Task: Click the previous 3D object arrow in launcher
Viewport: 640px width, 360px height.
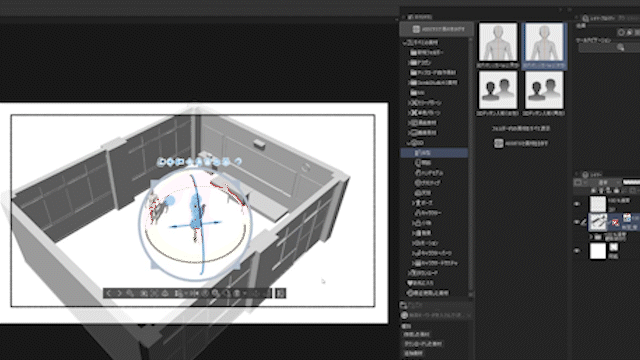Action: [108, 293]
